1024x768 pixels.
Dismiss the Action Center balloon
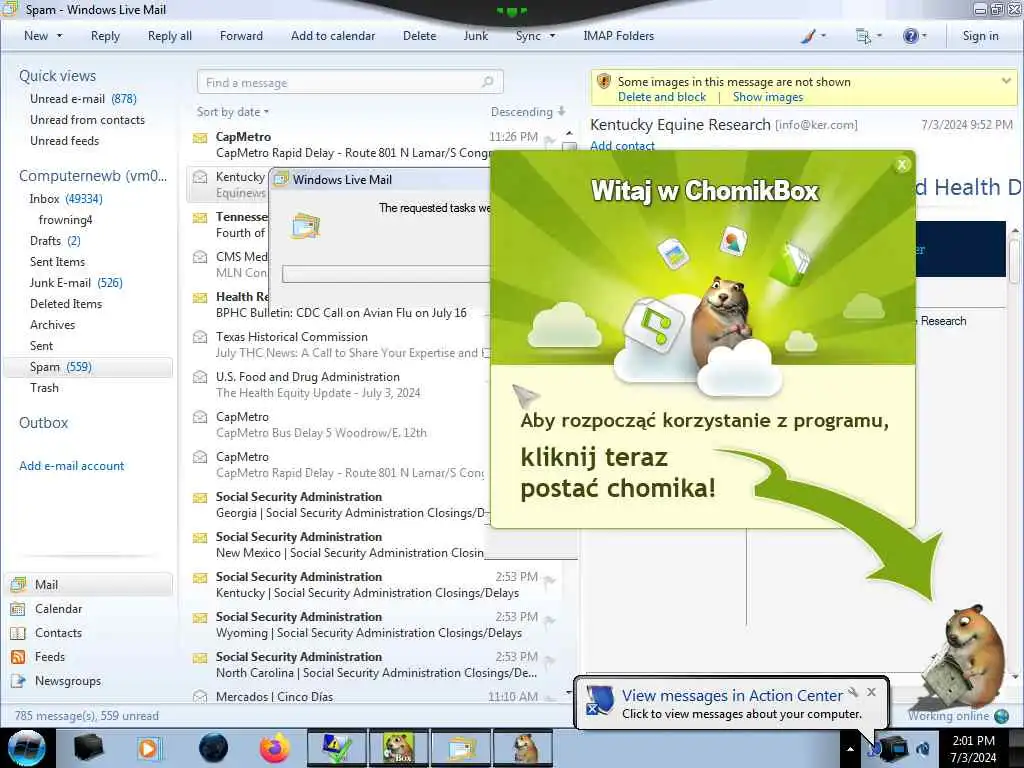871,692
